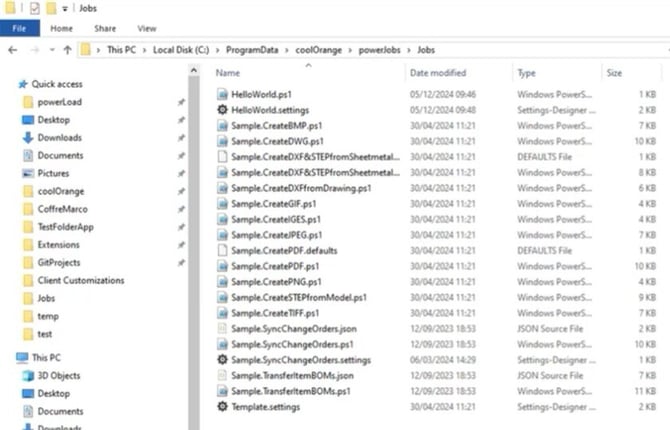This screenshot has height=430, width=670.
Task: Open Downloads in Quick access
Action: 59,138
